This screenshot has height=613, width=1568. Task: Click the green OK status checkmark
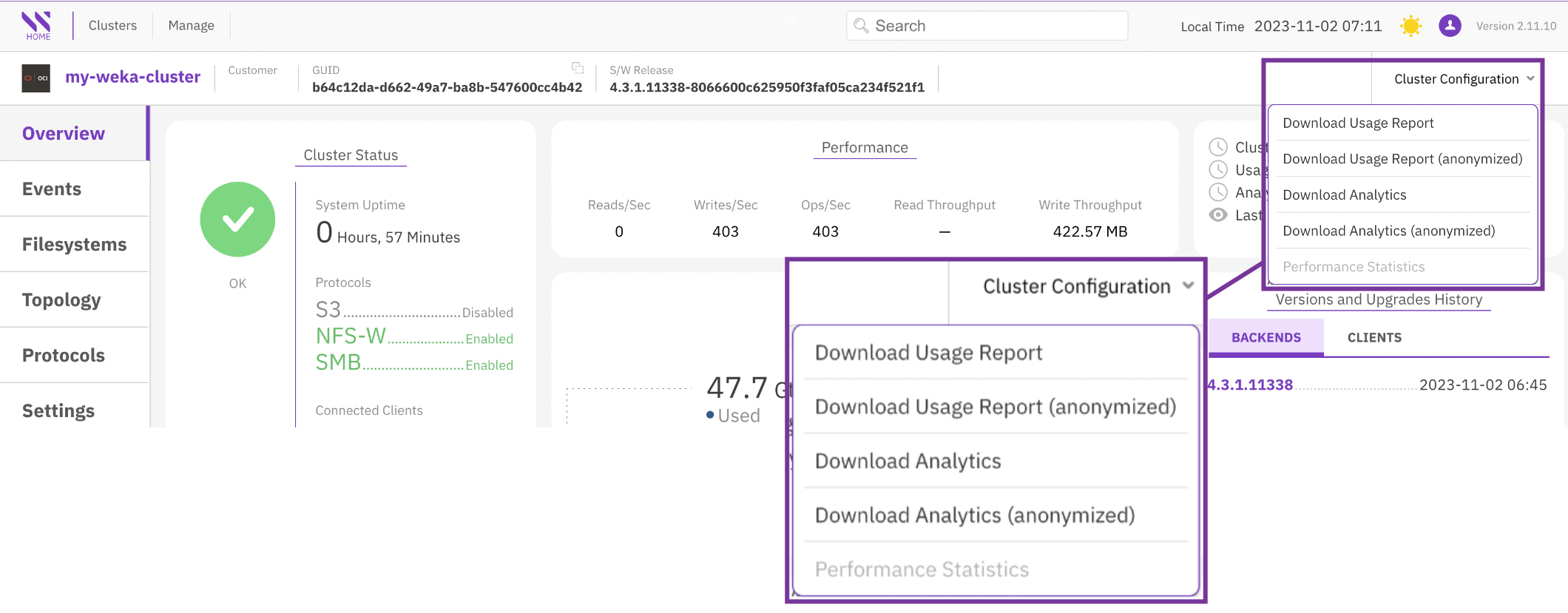point(237,220)
